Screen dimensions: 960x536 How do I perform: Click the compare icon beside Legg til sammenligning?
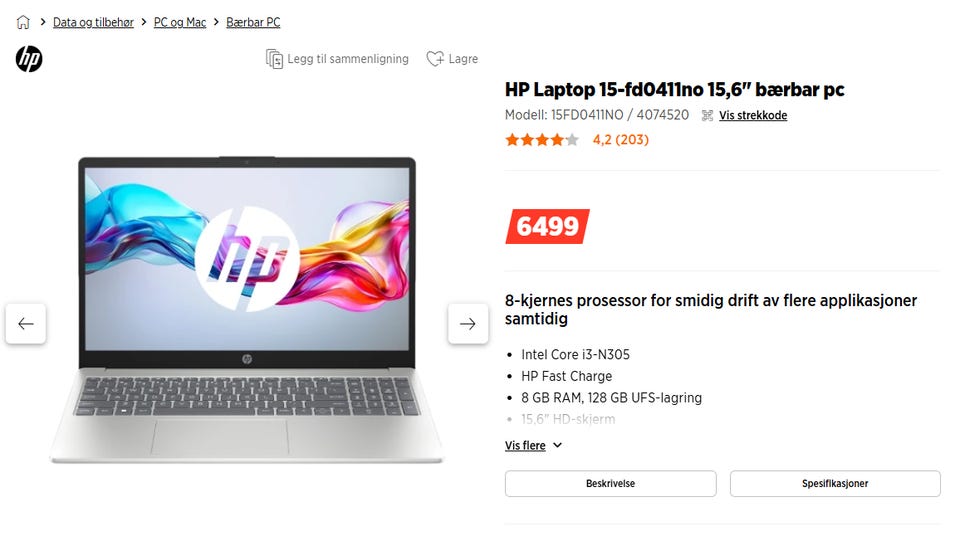(274, 59)
